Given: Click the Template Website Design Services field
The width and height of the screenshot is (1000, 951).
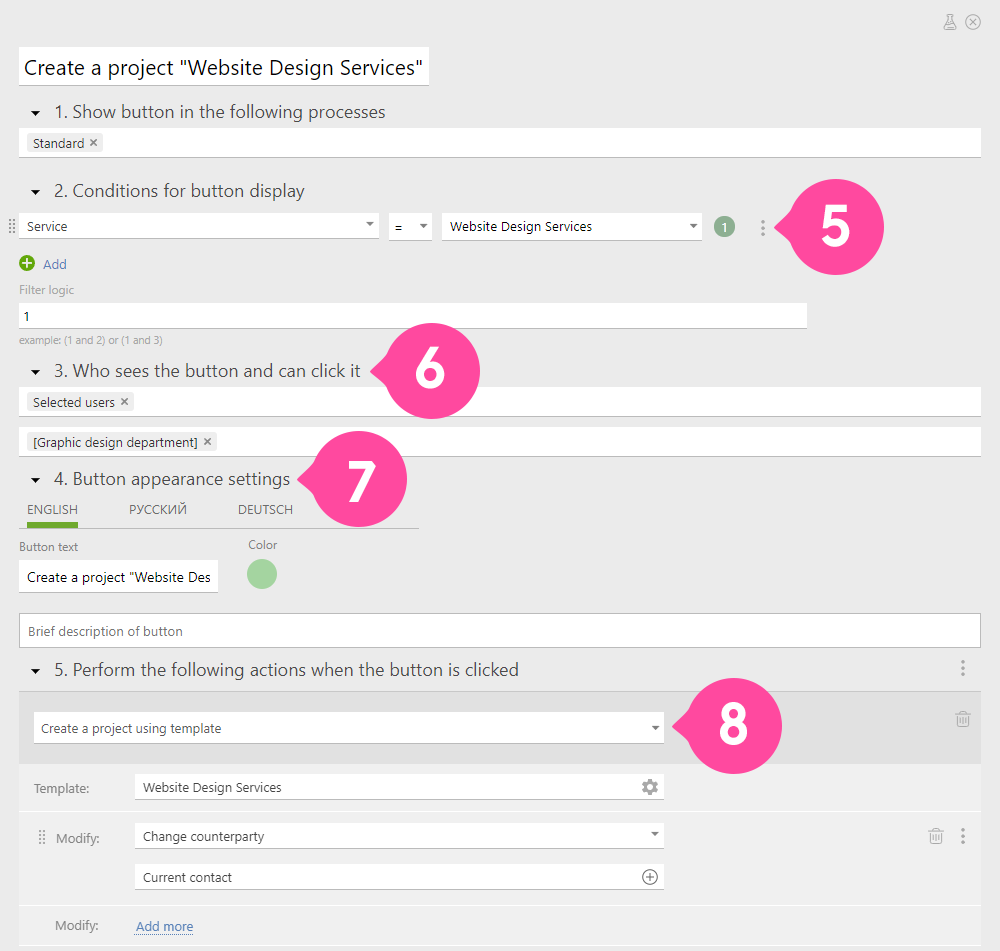Looking at the screenshot, I should pyautogui.click(x=399, y=787).
